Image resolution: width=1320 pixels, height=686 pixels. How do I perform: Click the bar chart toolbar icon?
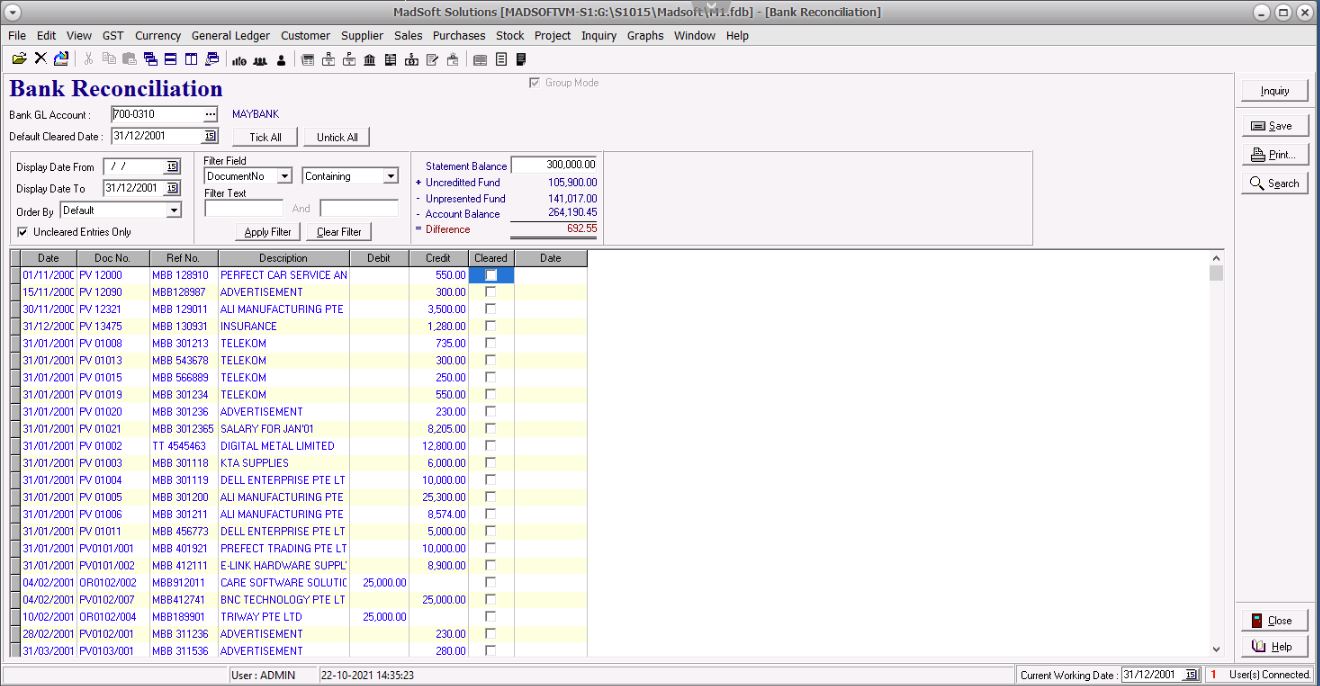(239, 59)
